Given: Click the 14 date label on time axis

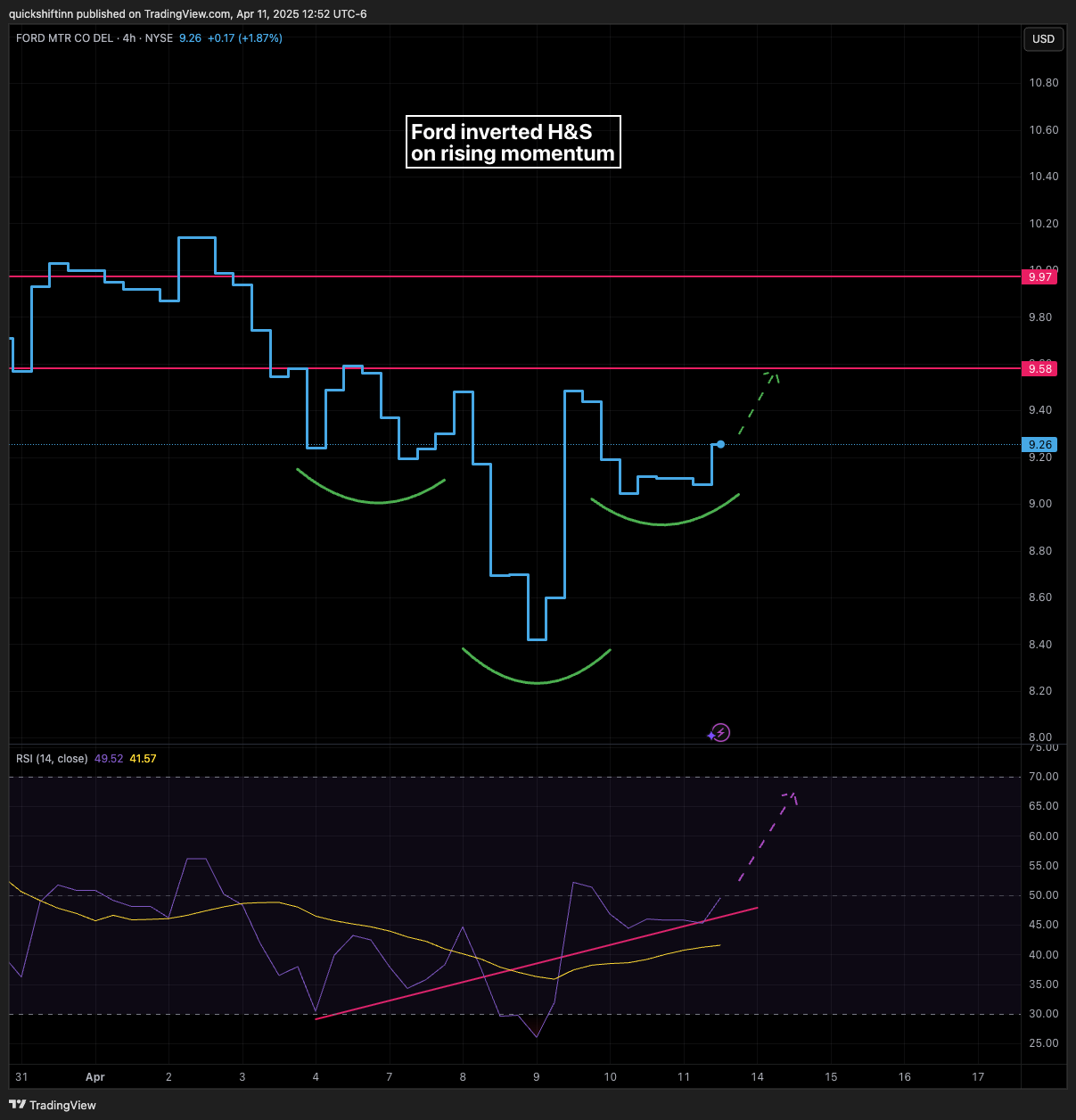Looking at the screenshot, I should tap(757, 1077).
